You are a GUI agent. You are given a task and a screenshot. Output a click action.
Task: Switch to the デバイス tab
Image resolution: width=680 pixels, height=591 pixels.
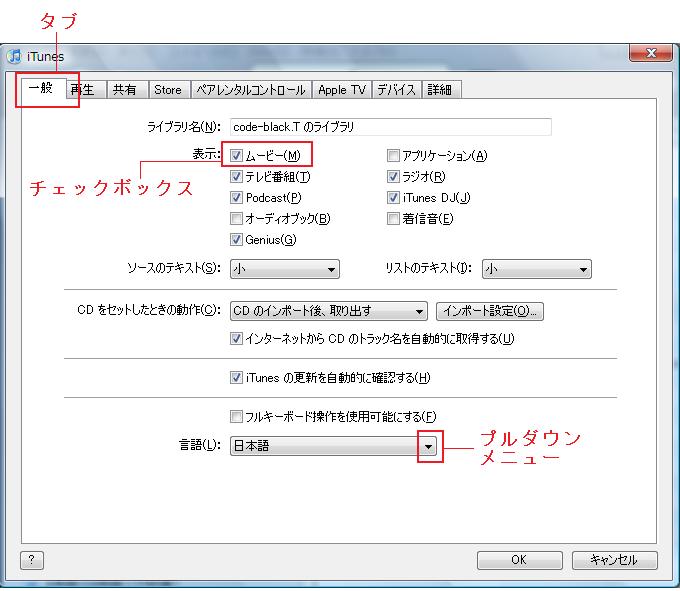coord(396,90)
